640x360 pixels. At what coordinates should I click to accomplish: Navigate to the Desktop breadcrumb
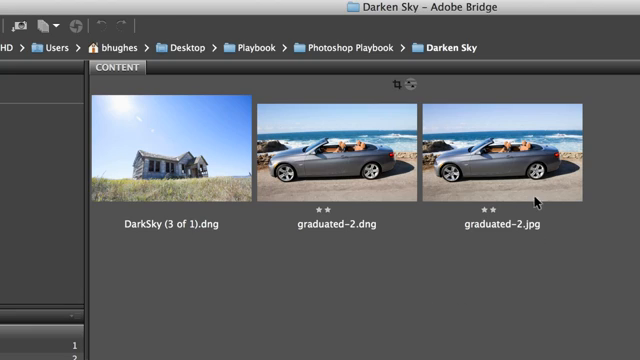tap(181, 48)
